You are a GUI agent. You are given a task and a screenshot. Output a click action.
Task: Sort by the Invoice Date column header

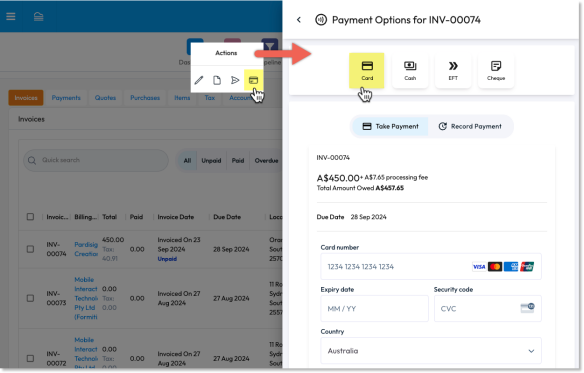click(x=176, y=217)
